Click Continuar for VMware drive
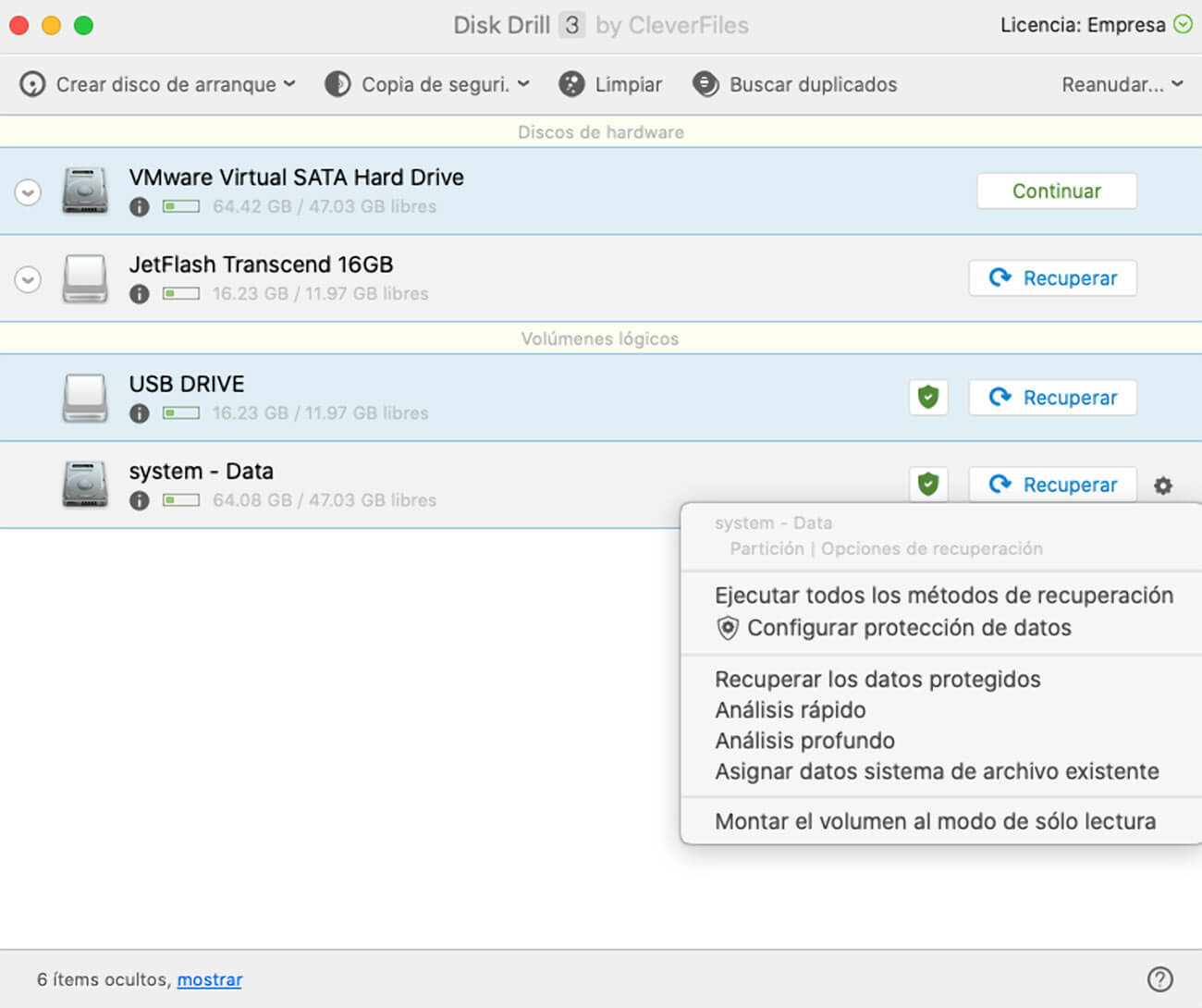Screen dimensions: 1202x1008 1057,191
